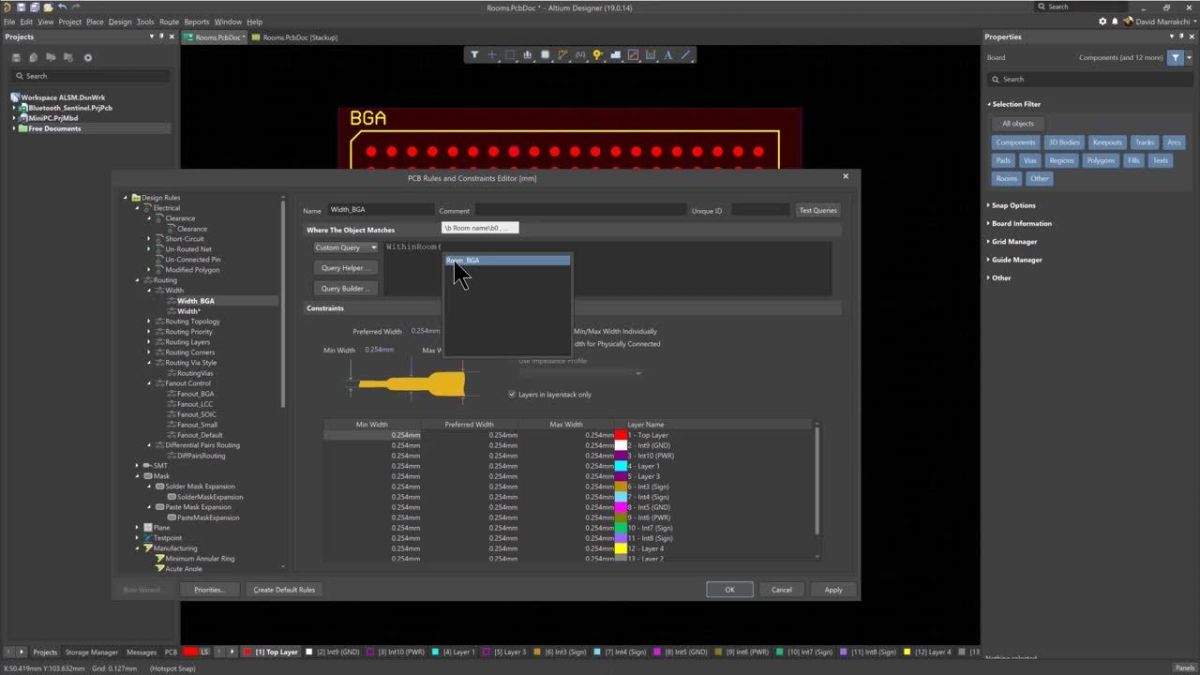Enable Layers in layerstack only
This screenshot has height=675, width=1200.
pos(513,394)
